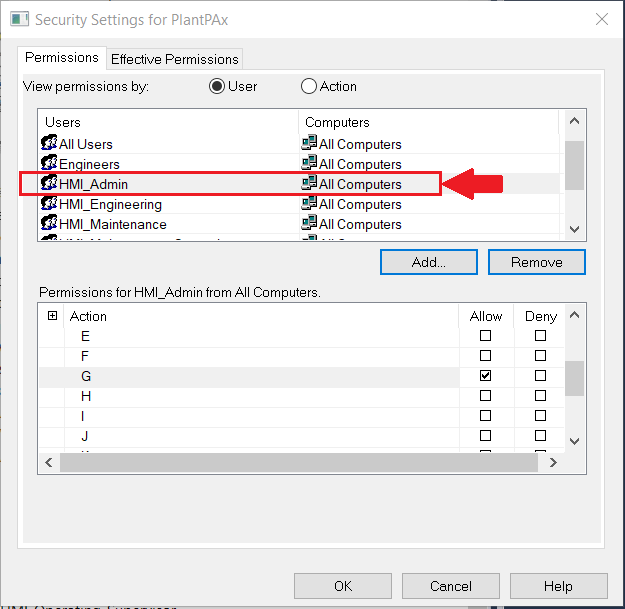Viewport: 625px width, 609px height.
Task: Click the horizontal scrollbar thumb in actions list
Action: point(299,462)
